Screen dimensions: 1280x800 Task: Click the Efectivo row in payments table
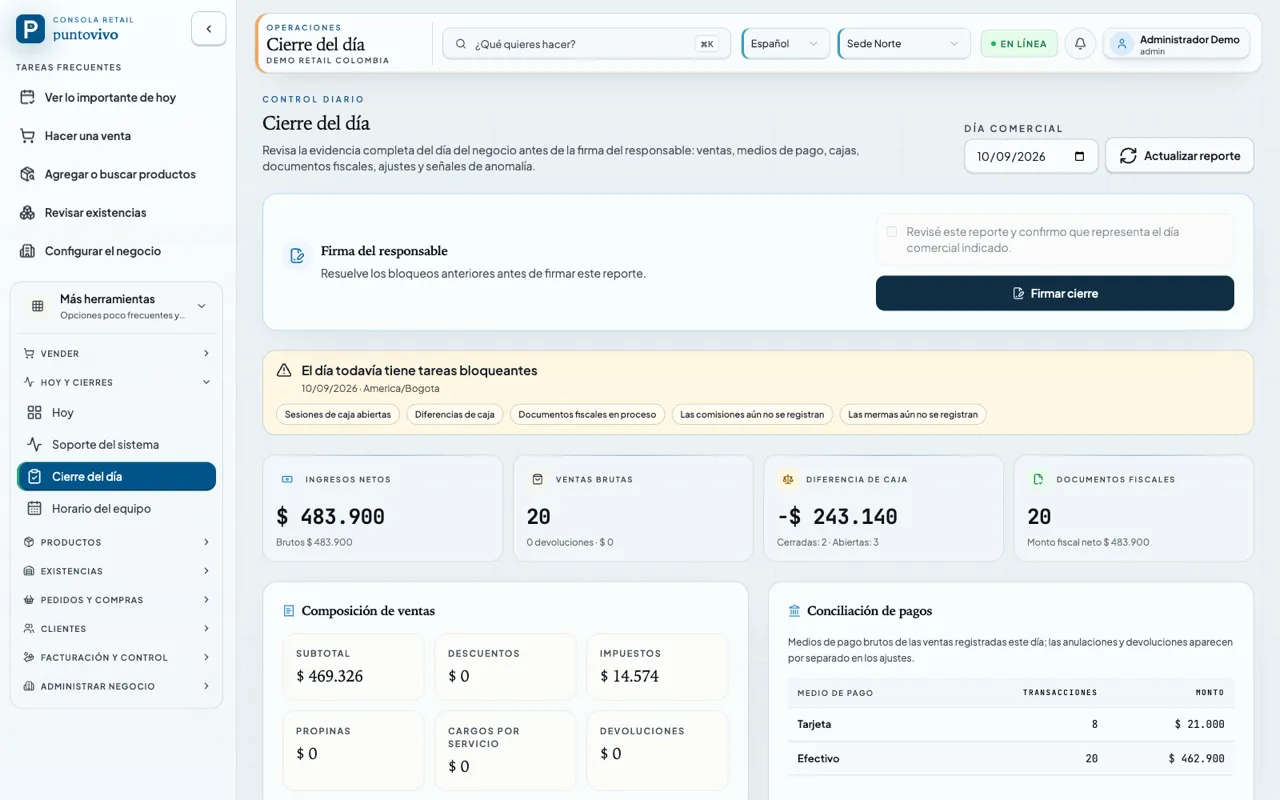(1011, 759)
